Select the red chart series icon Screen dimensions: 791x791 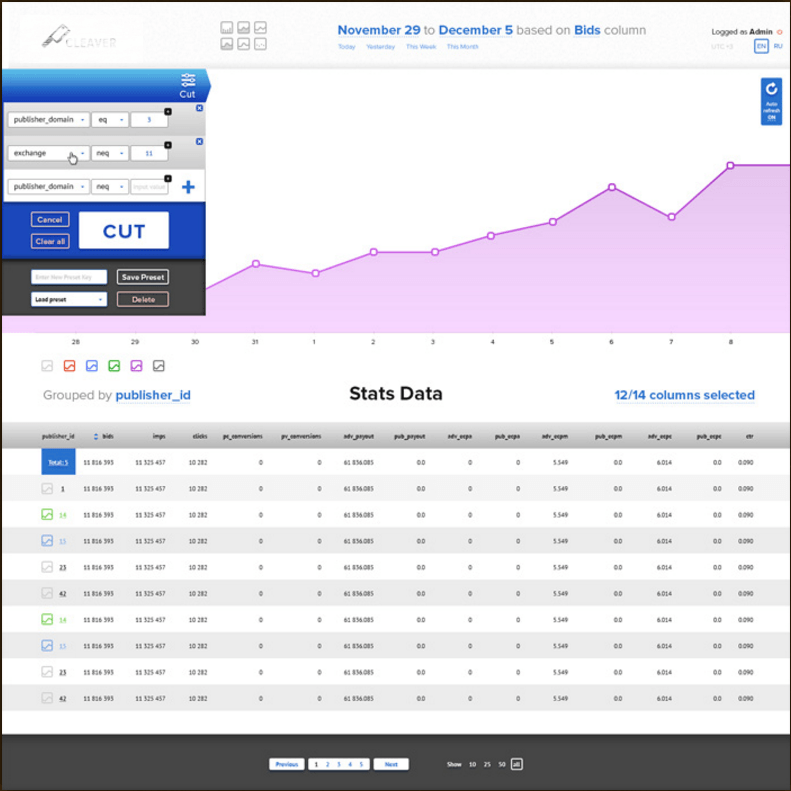click(x=70, y=366)
